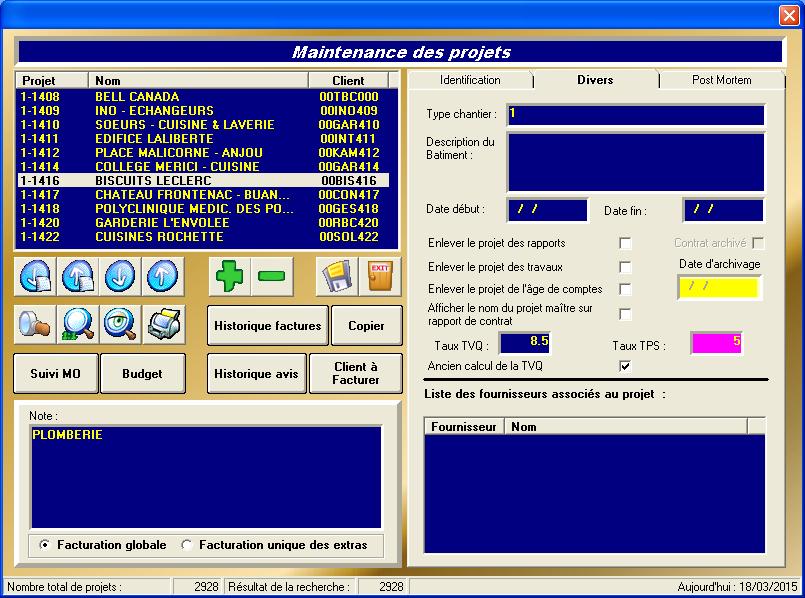This screenshot has height=598, width=805.
Task: Open Historique factures
Action: pyautogui.click(x=268, y=326)
